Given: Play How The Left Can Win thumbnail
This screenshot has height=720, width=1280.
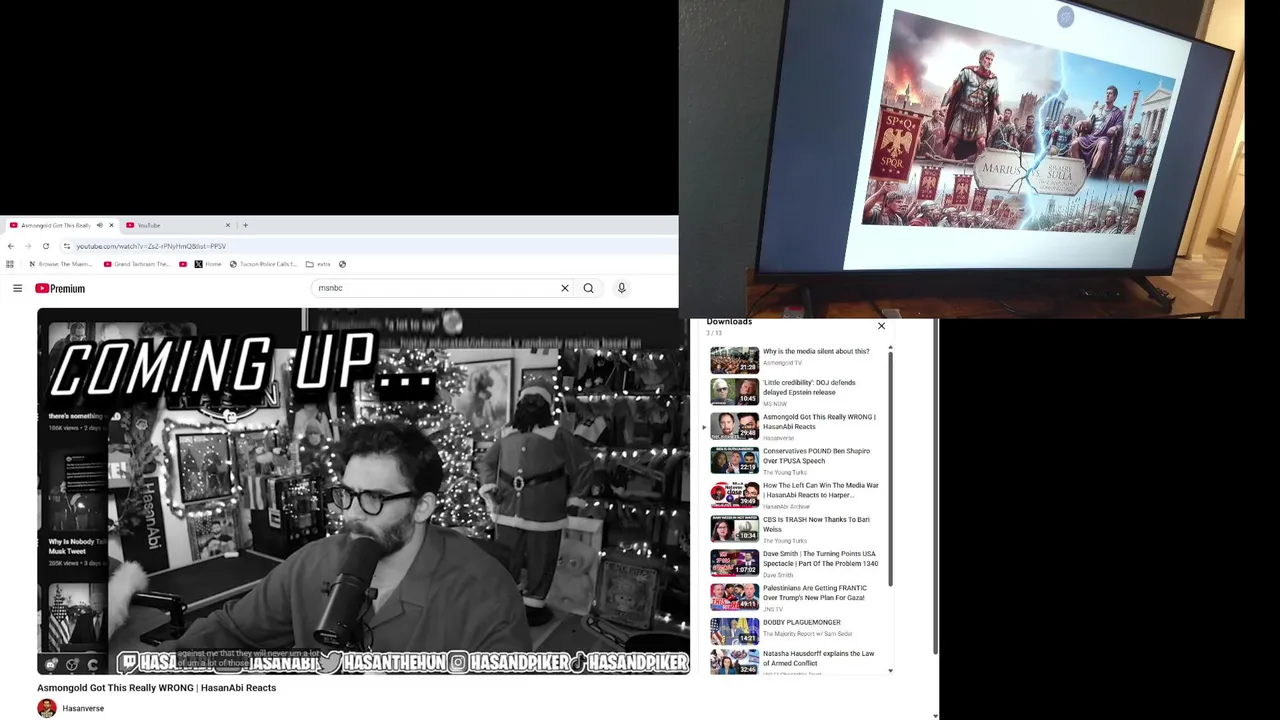Looking at the screenshot, I should [734, 494].
